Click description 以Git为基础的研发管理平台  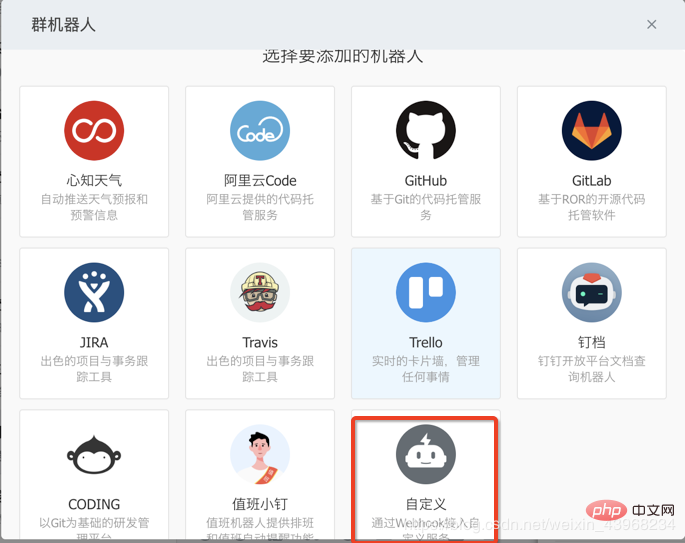click(x=94, y=528)
